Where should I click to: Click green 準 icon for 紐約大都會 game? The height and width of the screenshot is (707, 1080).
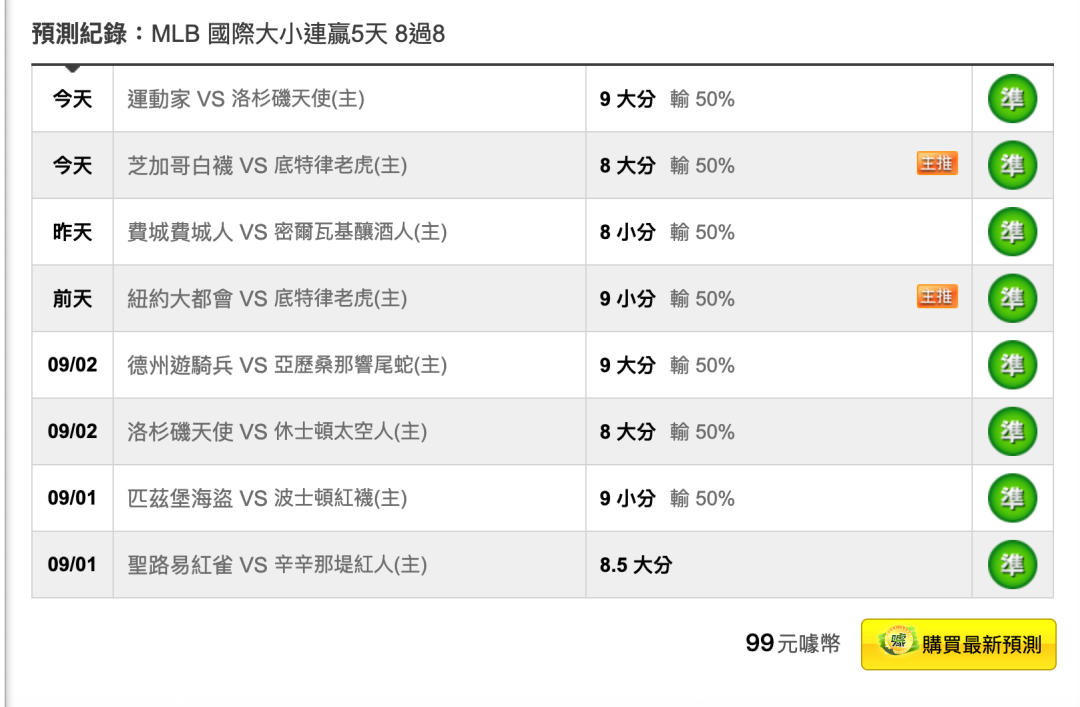click(x=1012, y=298)
